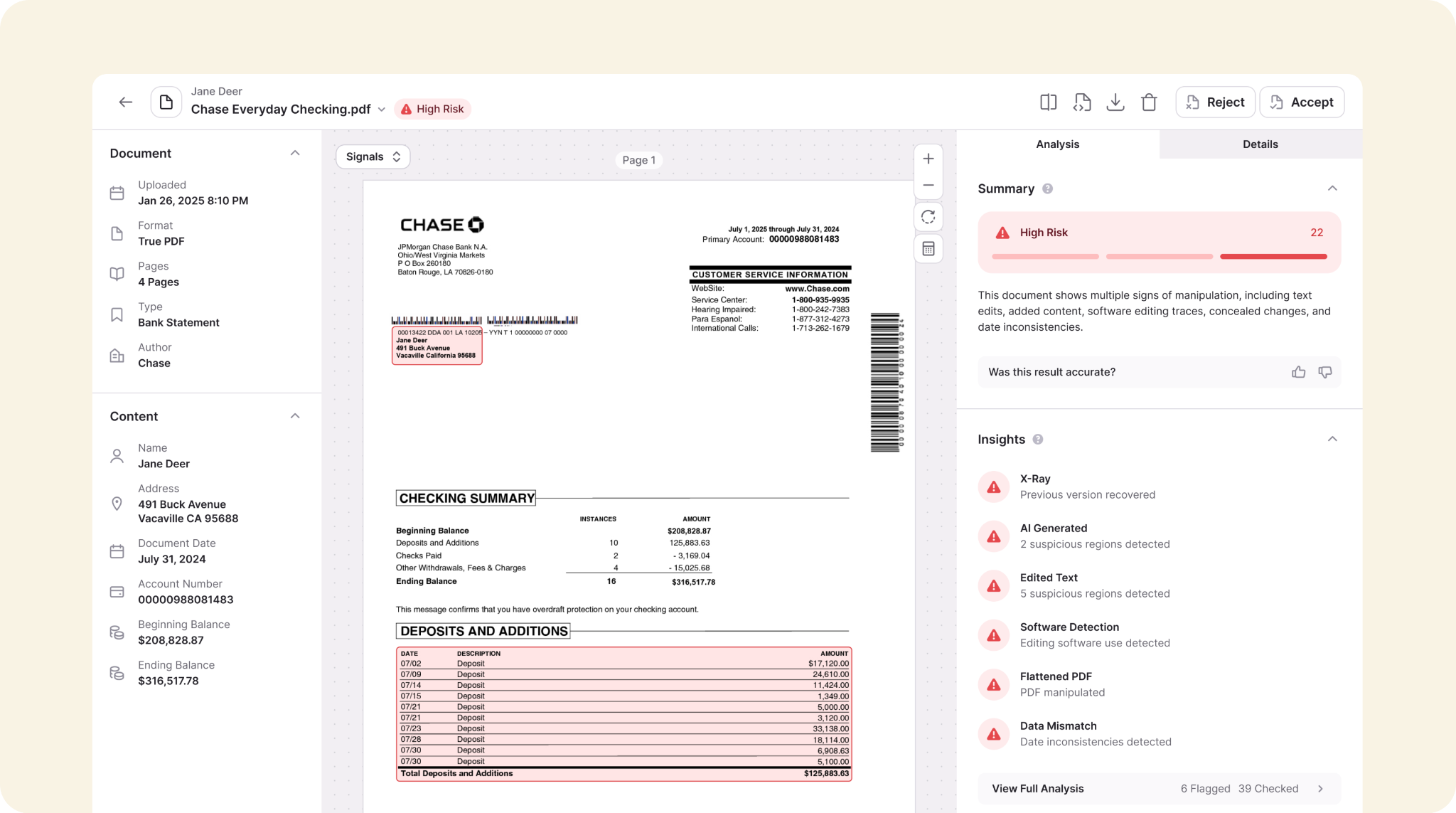Viewport: 1456px width, 813px height.
Task: Click the code file export icon
Action: coord(1082,102)
